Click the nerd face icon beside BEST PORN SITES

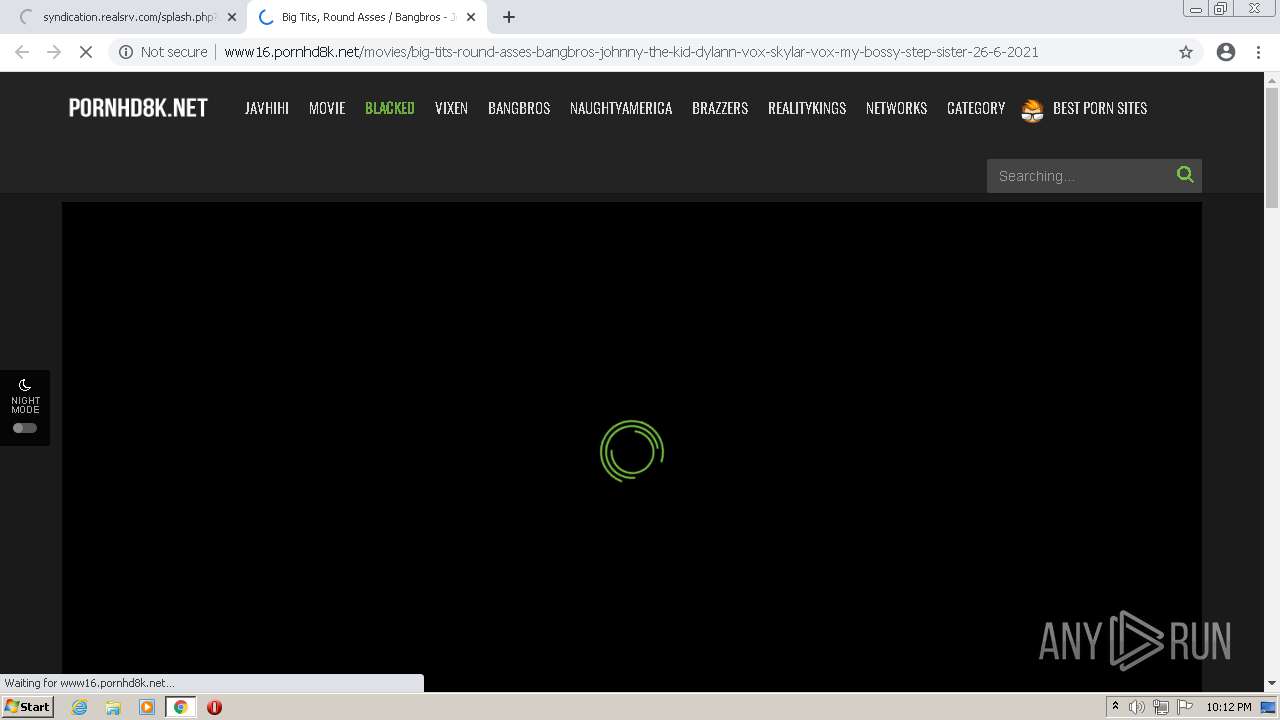[1033, 110]
